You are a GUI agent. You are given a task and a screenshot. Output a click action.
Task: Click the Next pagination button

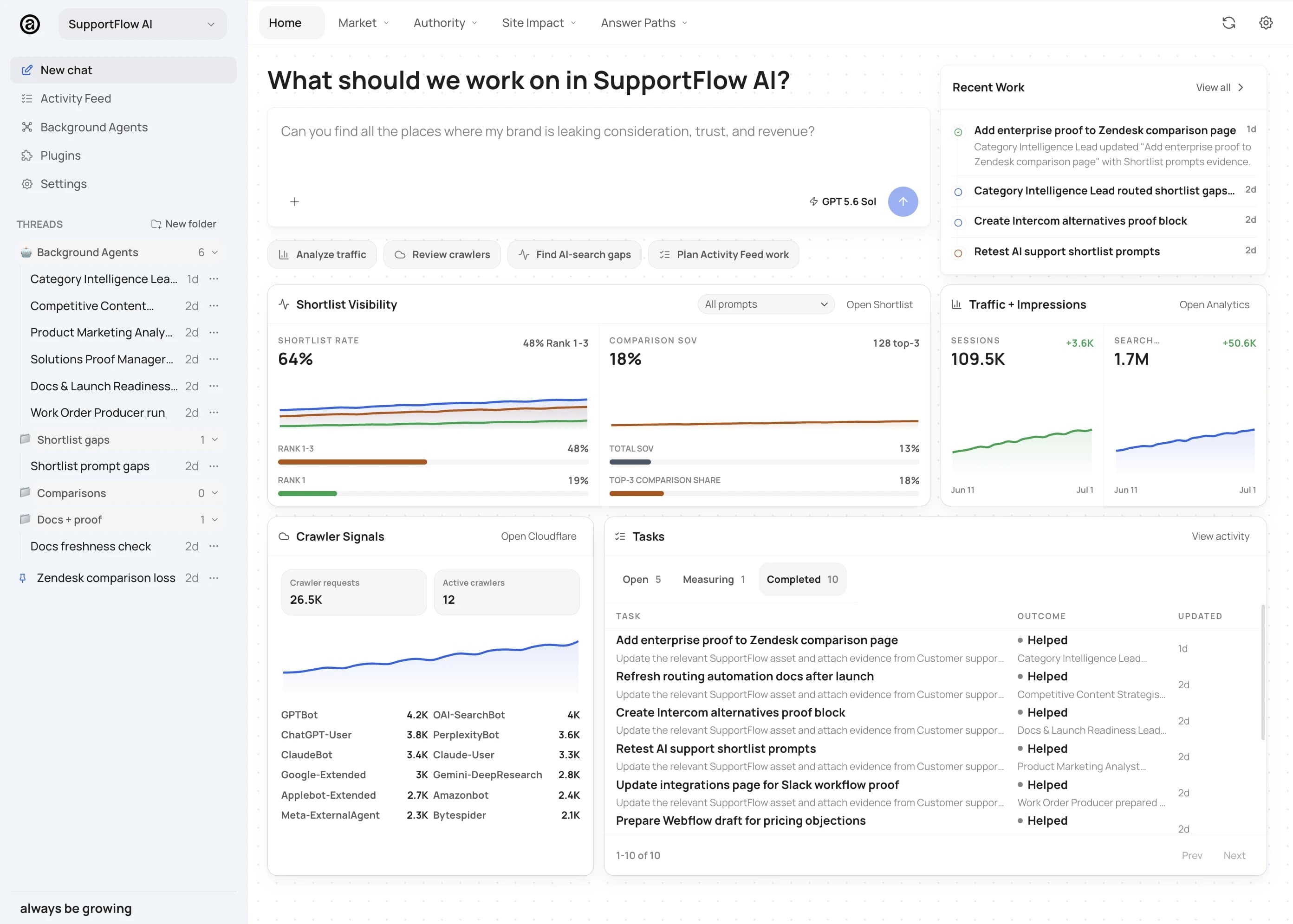tap(1234, 855)
